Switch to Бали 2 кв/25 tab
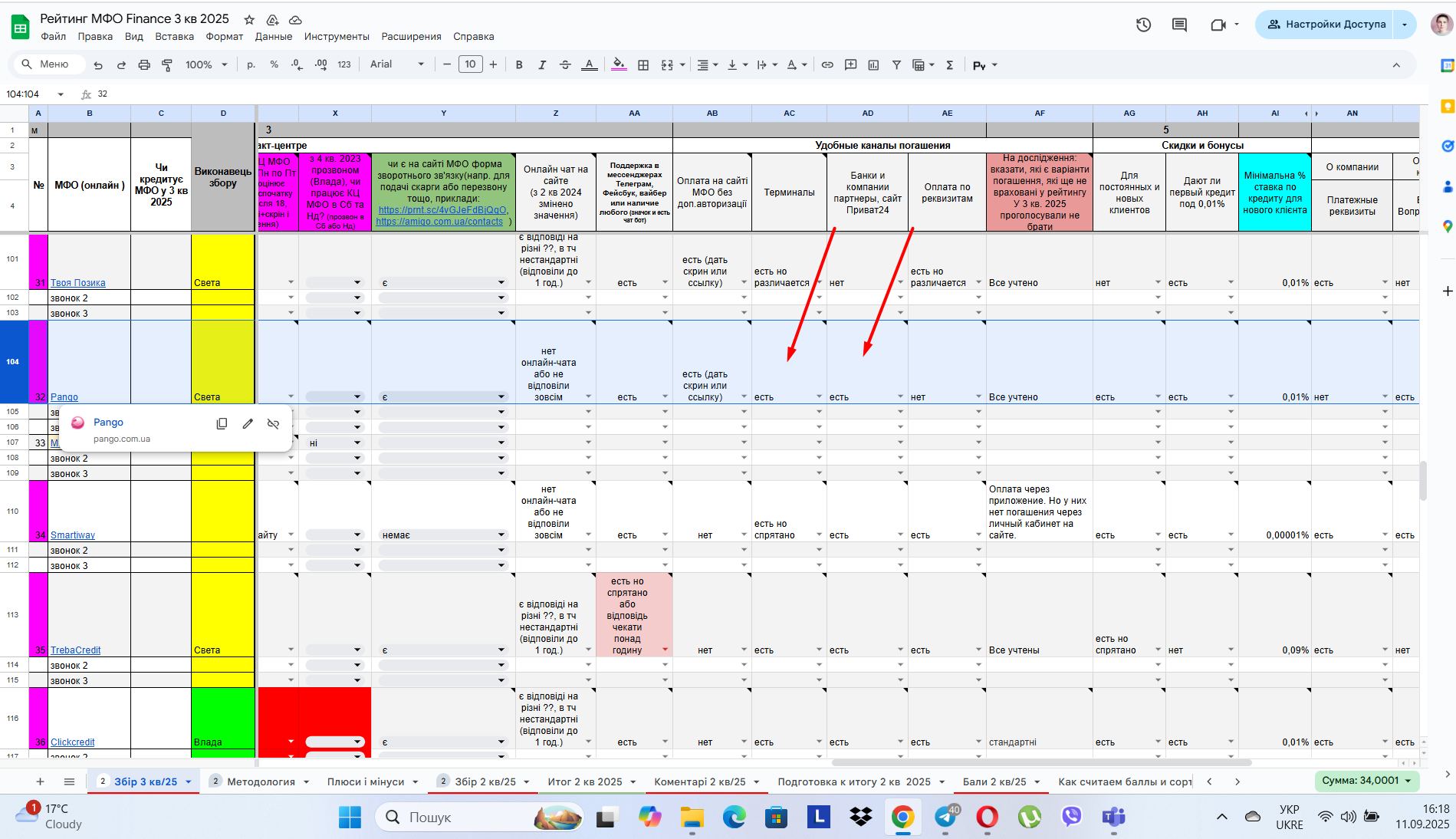Screen dimensions: 1456x839 [x=994, y=781]
